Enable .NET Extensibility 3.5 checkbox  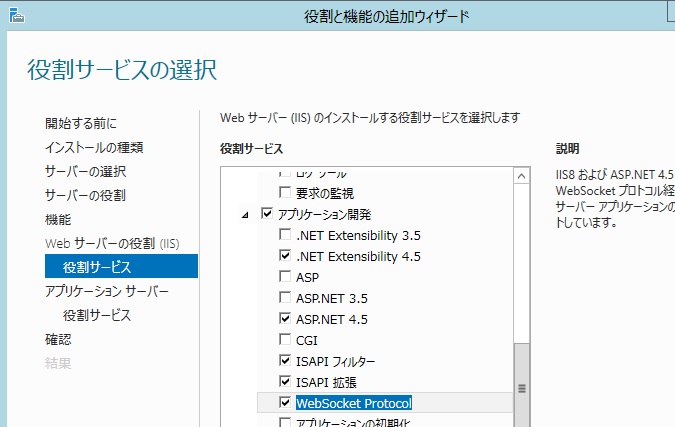click(285, 235)
